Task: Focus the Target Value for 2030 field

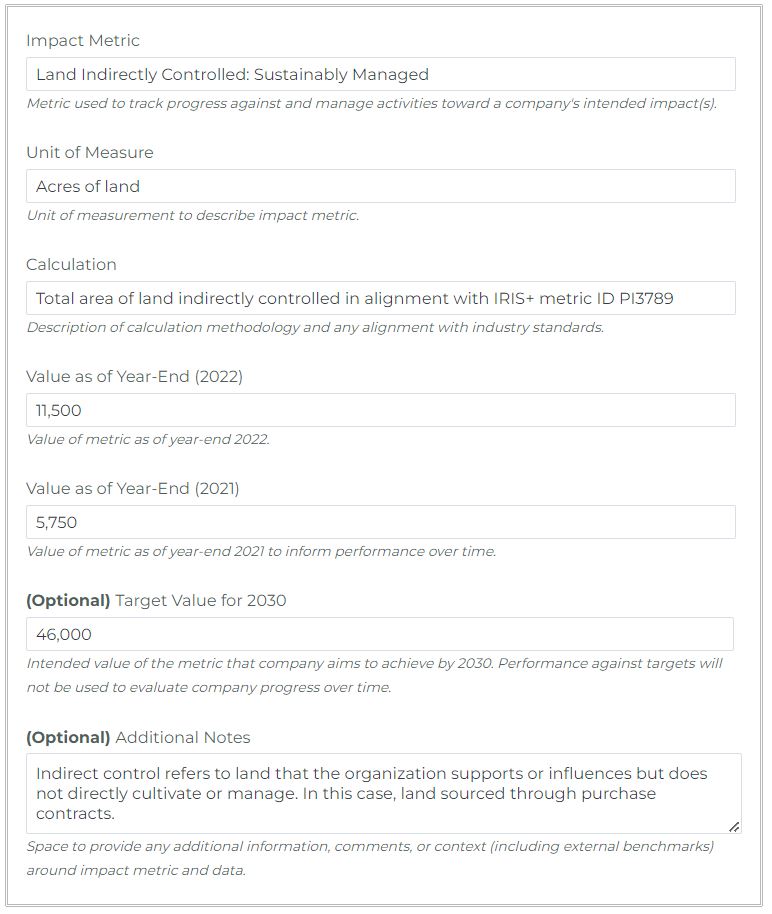Action: 380,634
